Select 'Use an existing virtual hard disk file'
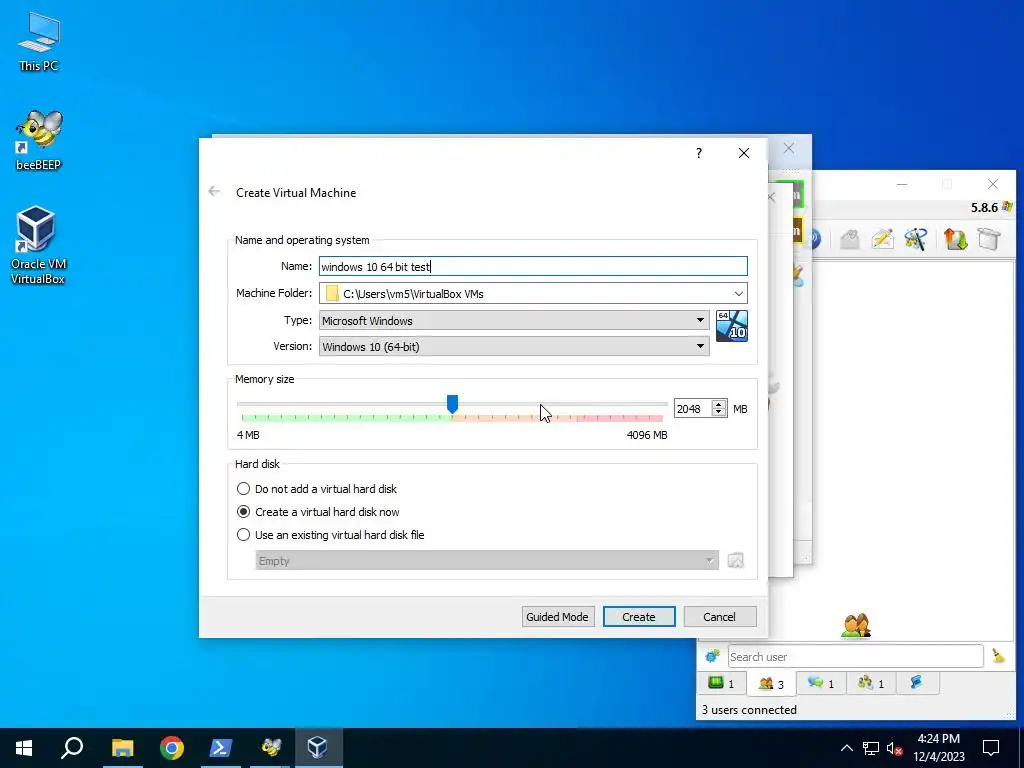The height and width of the screenshot is (768, 1024). pos(330,534)
